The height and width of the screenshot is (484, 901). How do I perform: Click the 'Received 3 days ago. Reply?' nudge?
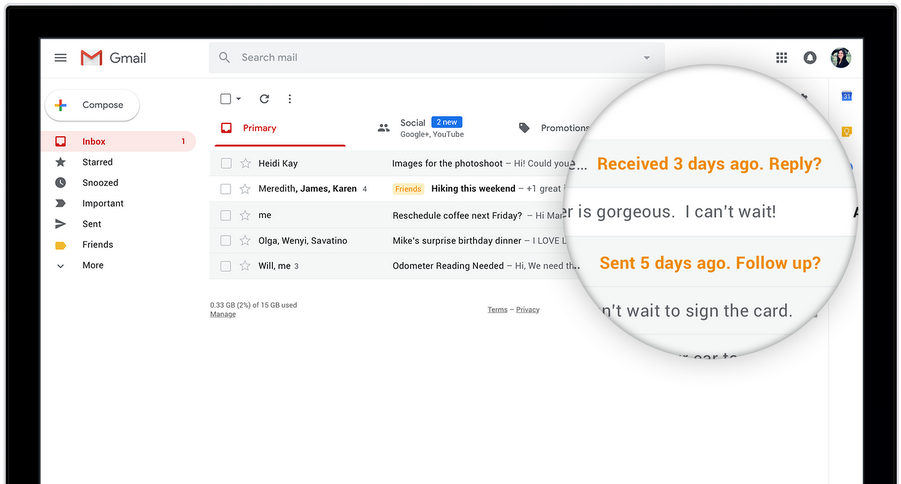click(709, 164)
